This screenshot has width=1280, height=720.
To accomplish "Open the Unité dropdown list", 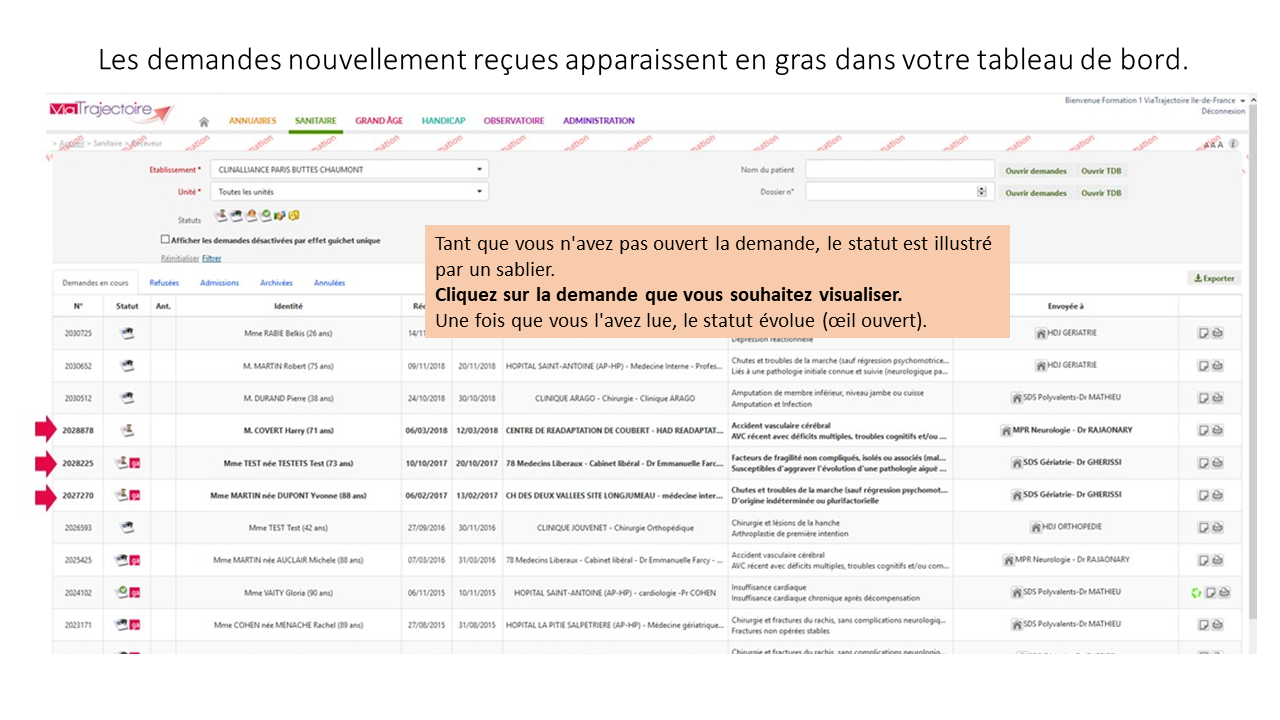I will pos(480,192).
